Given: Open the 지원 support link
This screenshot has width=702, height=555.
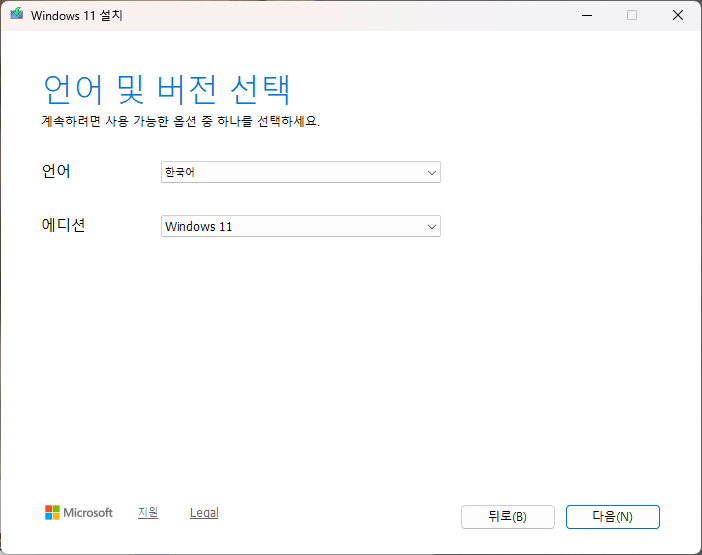Looking at the screenshot, I should (x=148, y=512).
